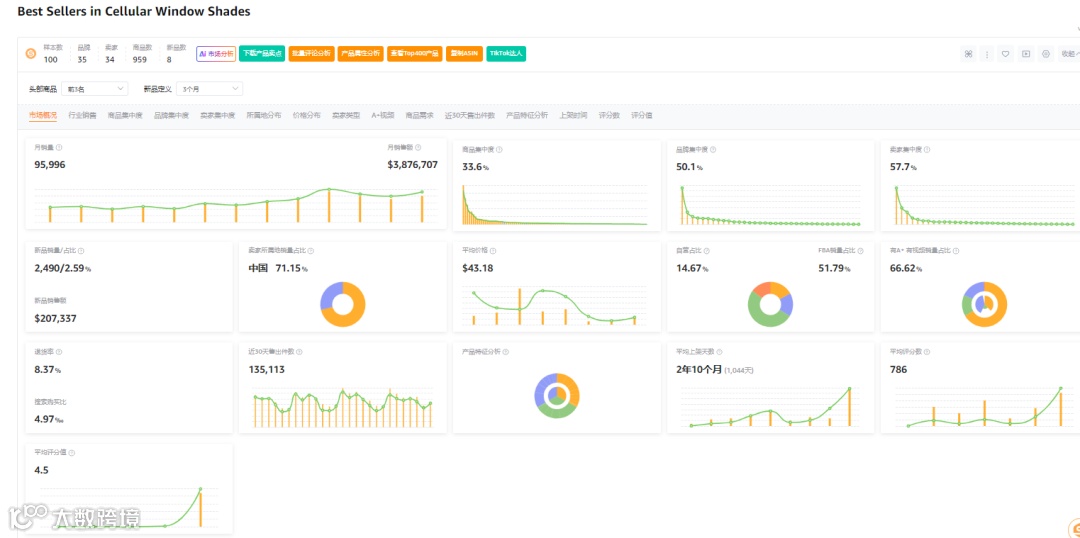This screenshot has height=538, width=1080.
Task: Click info icon beside 近30天售出件数
Action: (299, 351)
